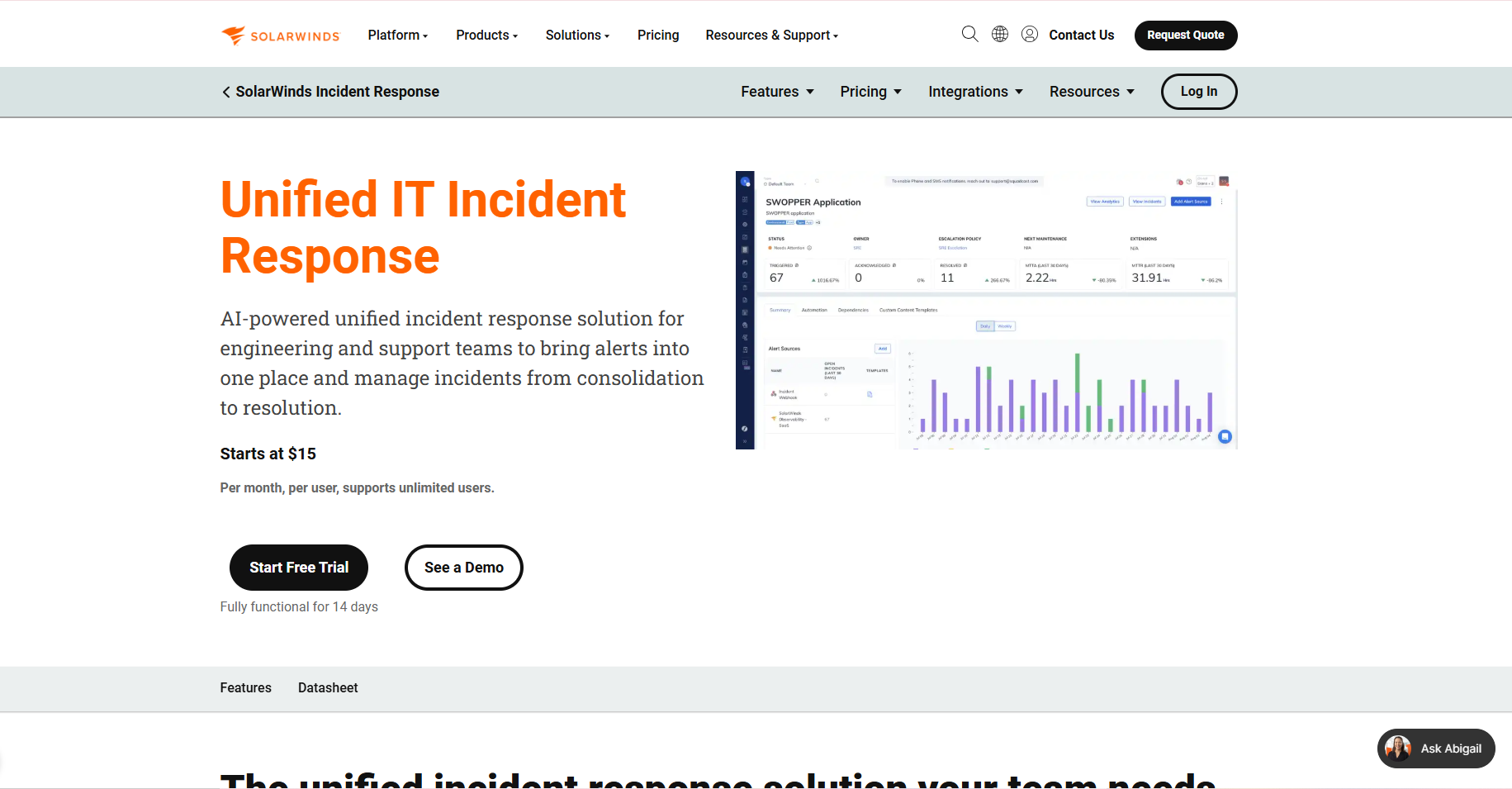Jump to the Features section tab
Viewport: 1512px width, 789px height.
[x=246, y=688]
